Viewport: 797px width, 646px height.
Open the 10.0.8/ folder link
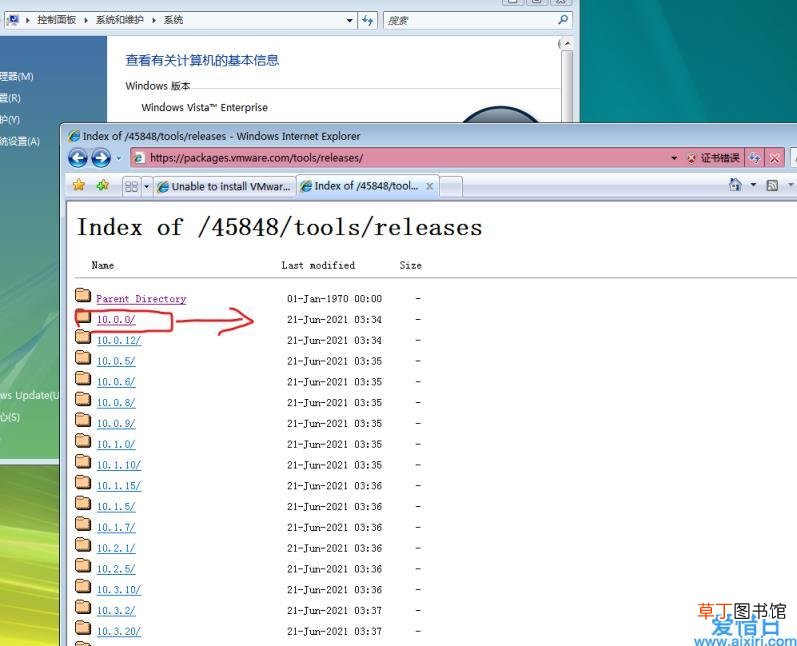[x=116, y=403]
